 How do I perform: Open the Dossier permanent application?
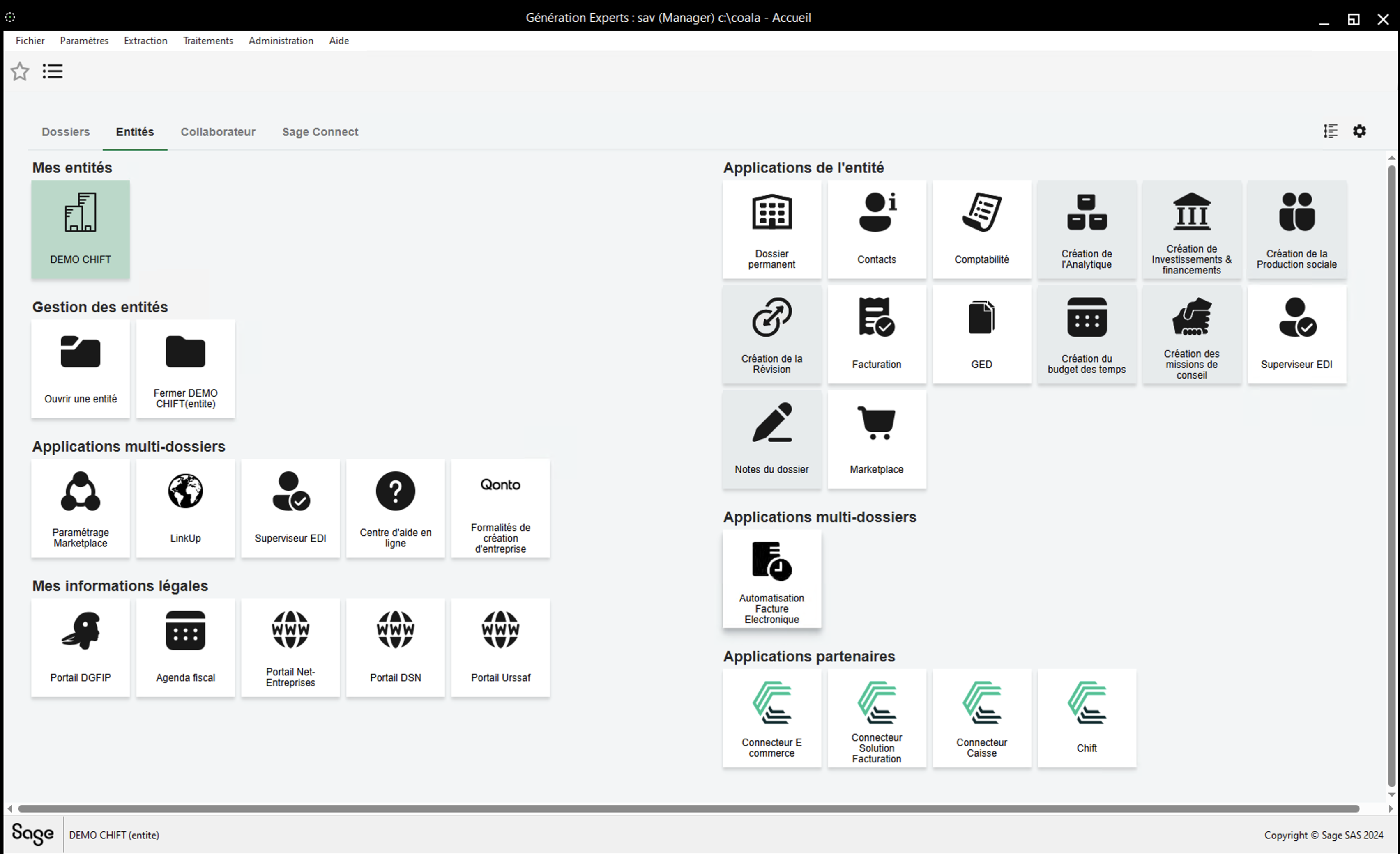[x=771, y=230]
